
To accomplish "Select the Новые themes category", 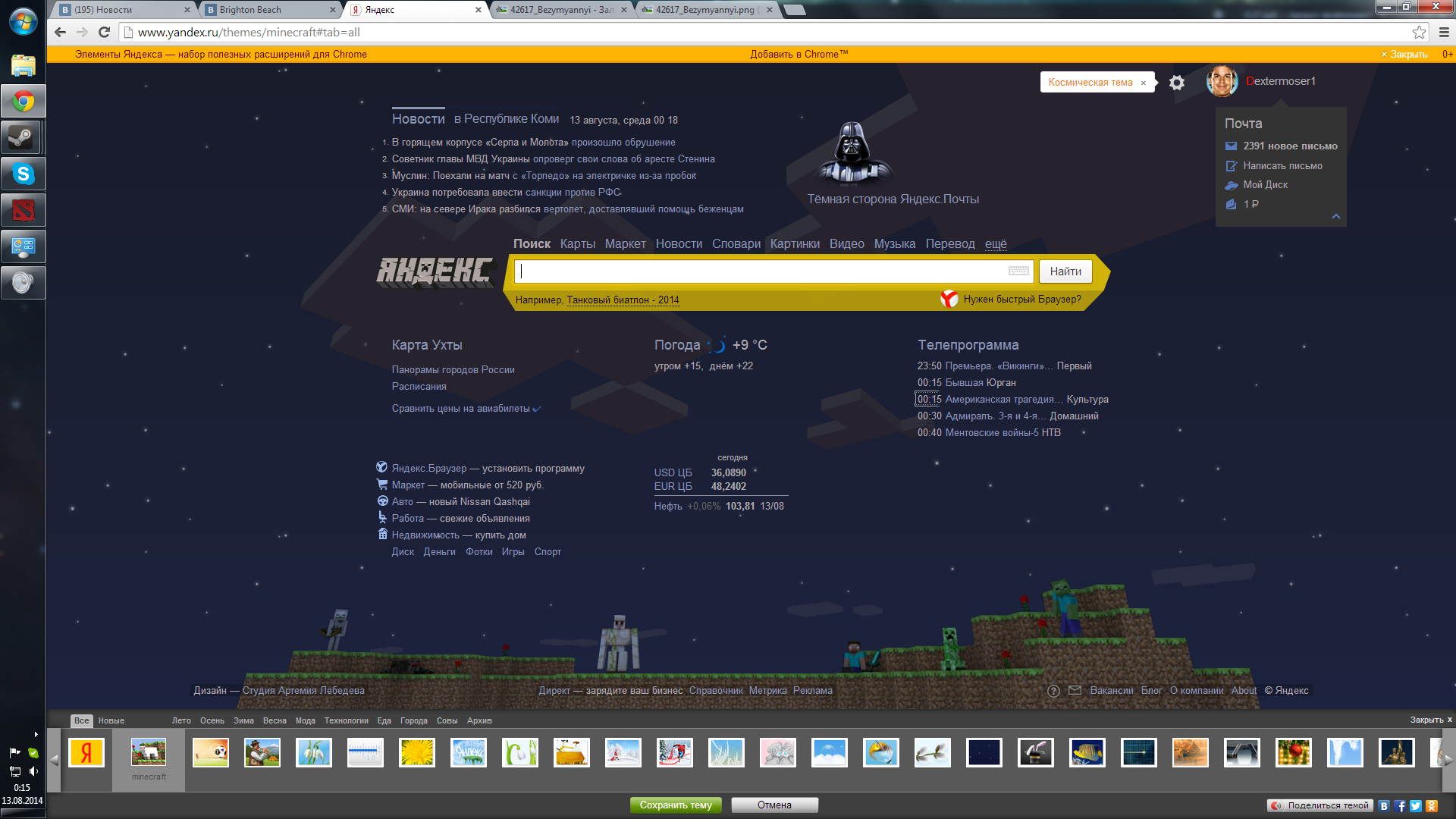I will pyautogui.click(x=111, y=720).
